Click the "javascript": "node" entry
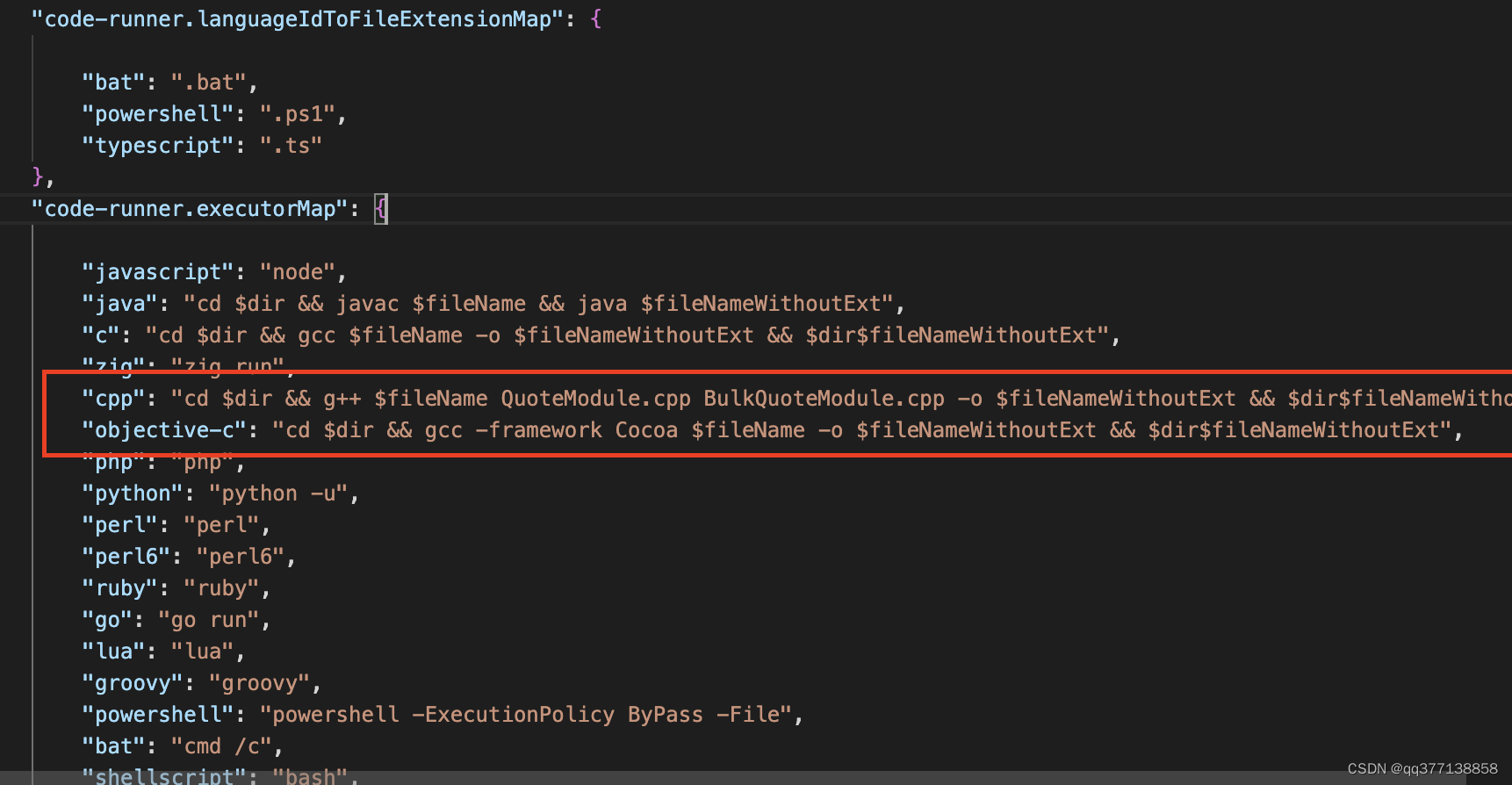The image size is (1512, 785). pyautogui.click(x=214, y=272)
